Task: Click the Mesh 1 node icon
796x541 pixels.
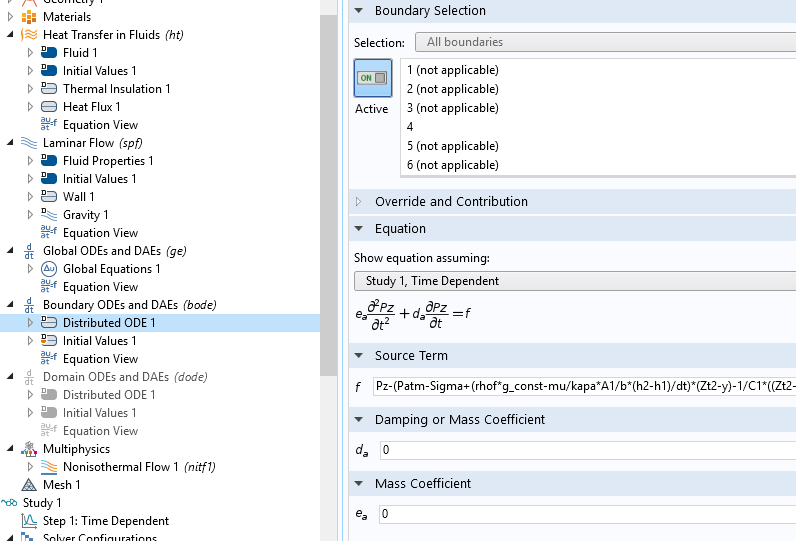Action: [29, 485]
